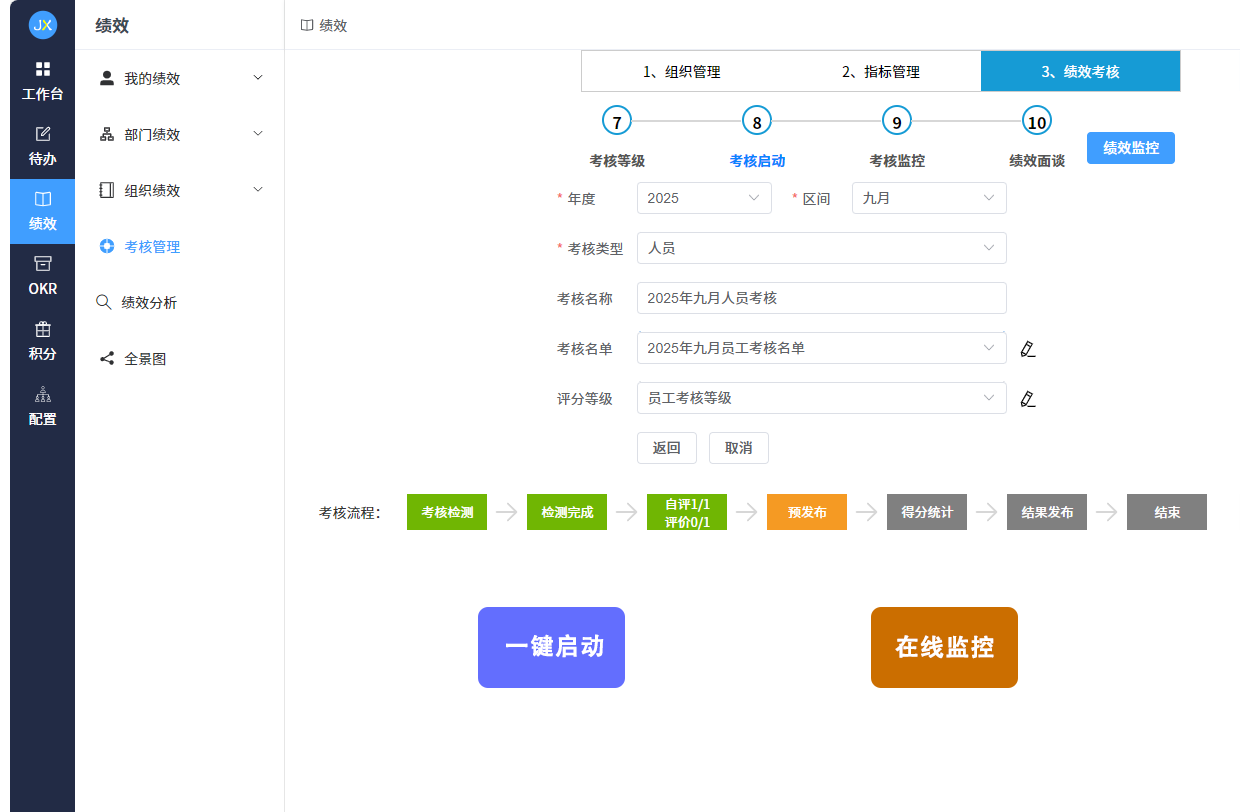Expand the 我的绩效 section chevron
The height and width of the screenshot is (812, 1240).
[258, 77]
